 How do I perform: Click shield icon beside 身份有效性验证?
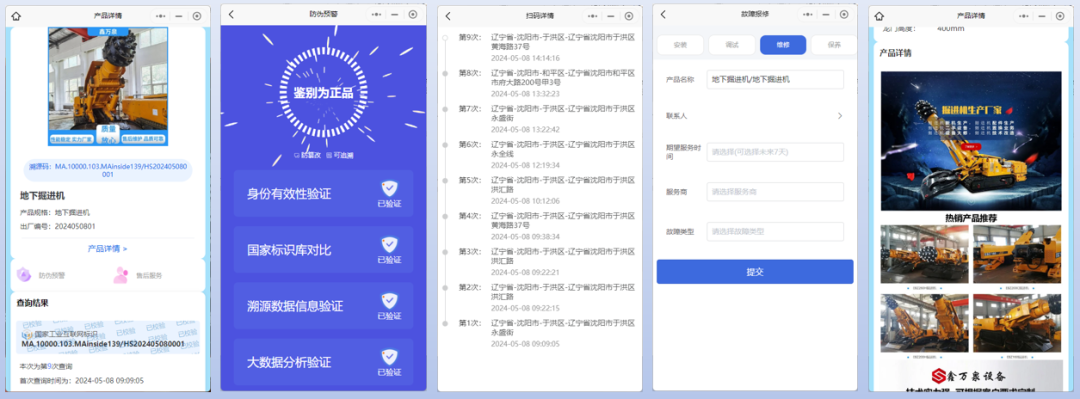point(390,188)
